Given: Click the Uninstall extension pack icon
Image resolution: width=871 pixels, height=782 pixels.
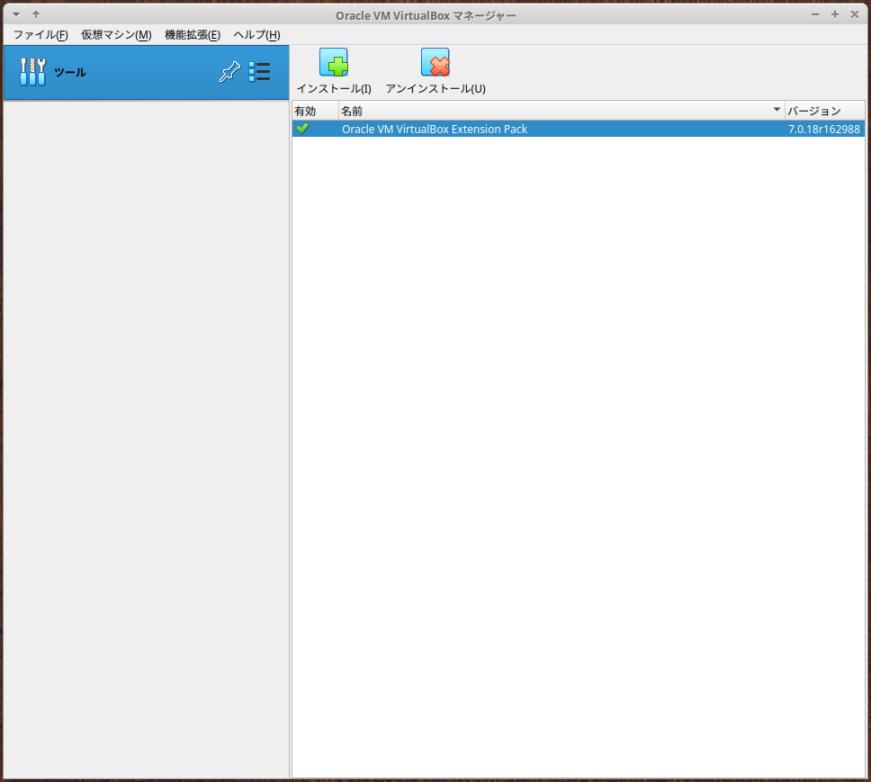Looking at the screenshot, I should (435, 62).
